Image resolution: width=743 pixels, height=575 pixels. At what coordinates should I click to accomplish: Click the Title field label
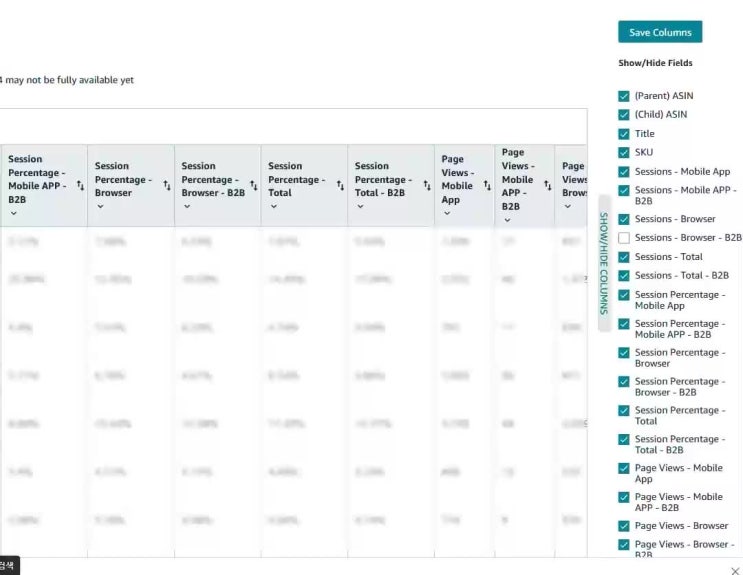pos(644,134)
